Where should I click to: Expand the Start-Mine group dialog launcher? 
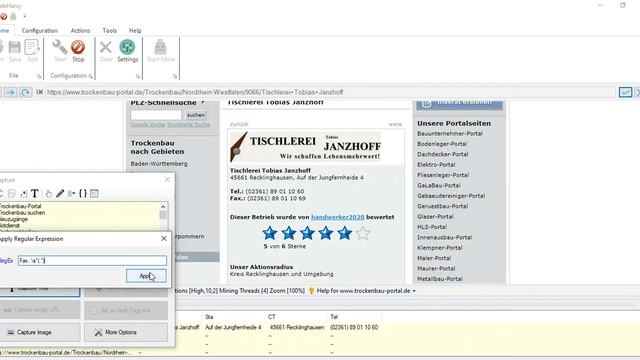coord(175,76)
